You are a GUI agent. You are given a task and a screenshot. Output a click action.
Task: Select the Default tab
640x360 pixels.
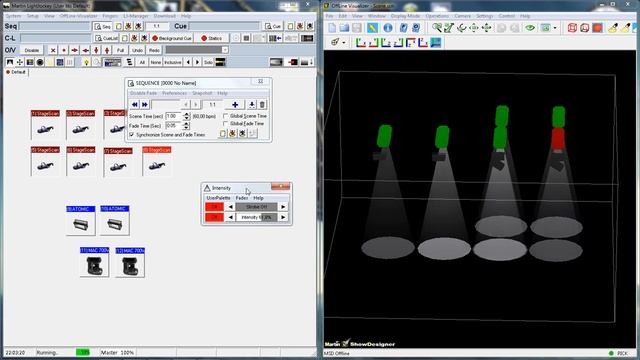tap(16, 72)
